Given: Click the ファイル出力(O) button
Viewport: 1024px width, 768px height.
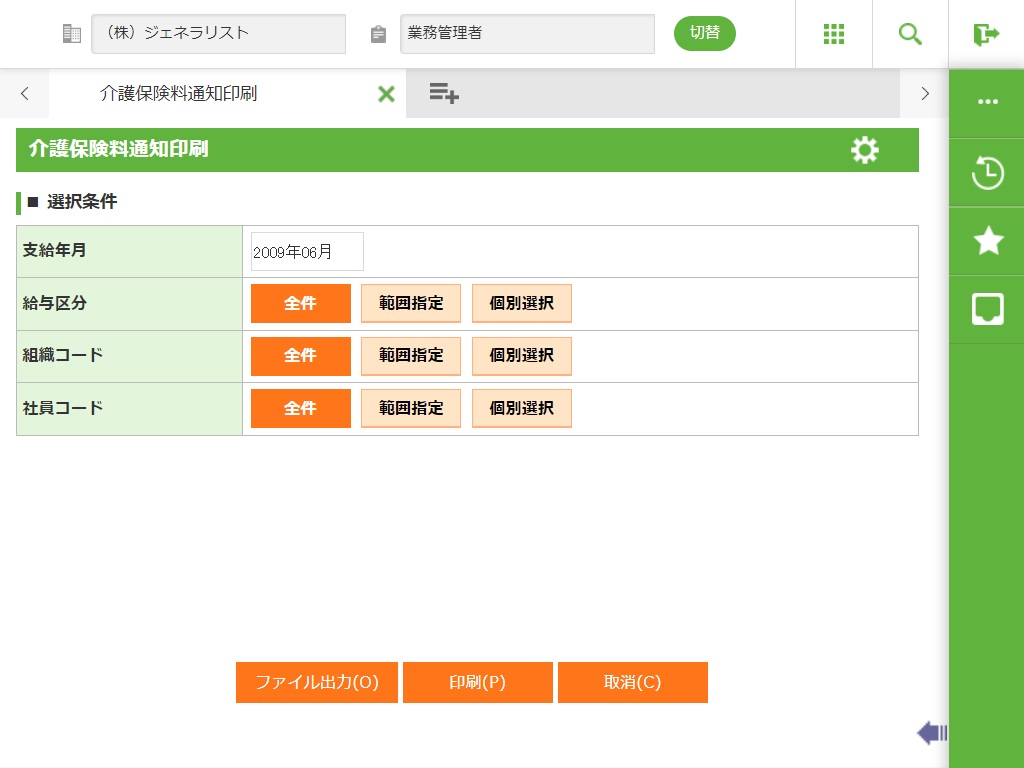Looking at the screenshot, I should pyautogui.click(x=317, y=683).
